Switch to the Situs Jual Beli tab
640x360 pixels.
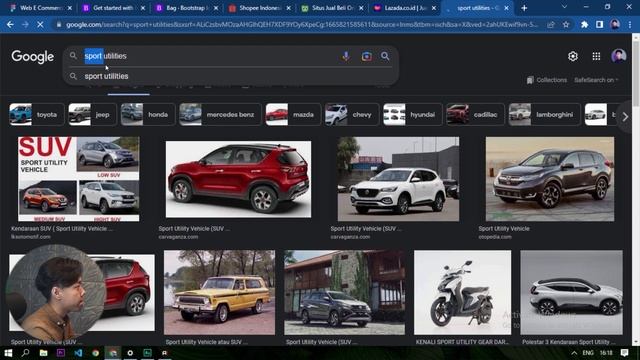(332, 8)
